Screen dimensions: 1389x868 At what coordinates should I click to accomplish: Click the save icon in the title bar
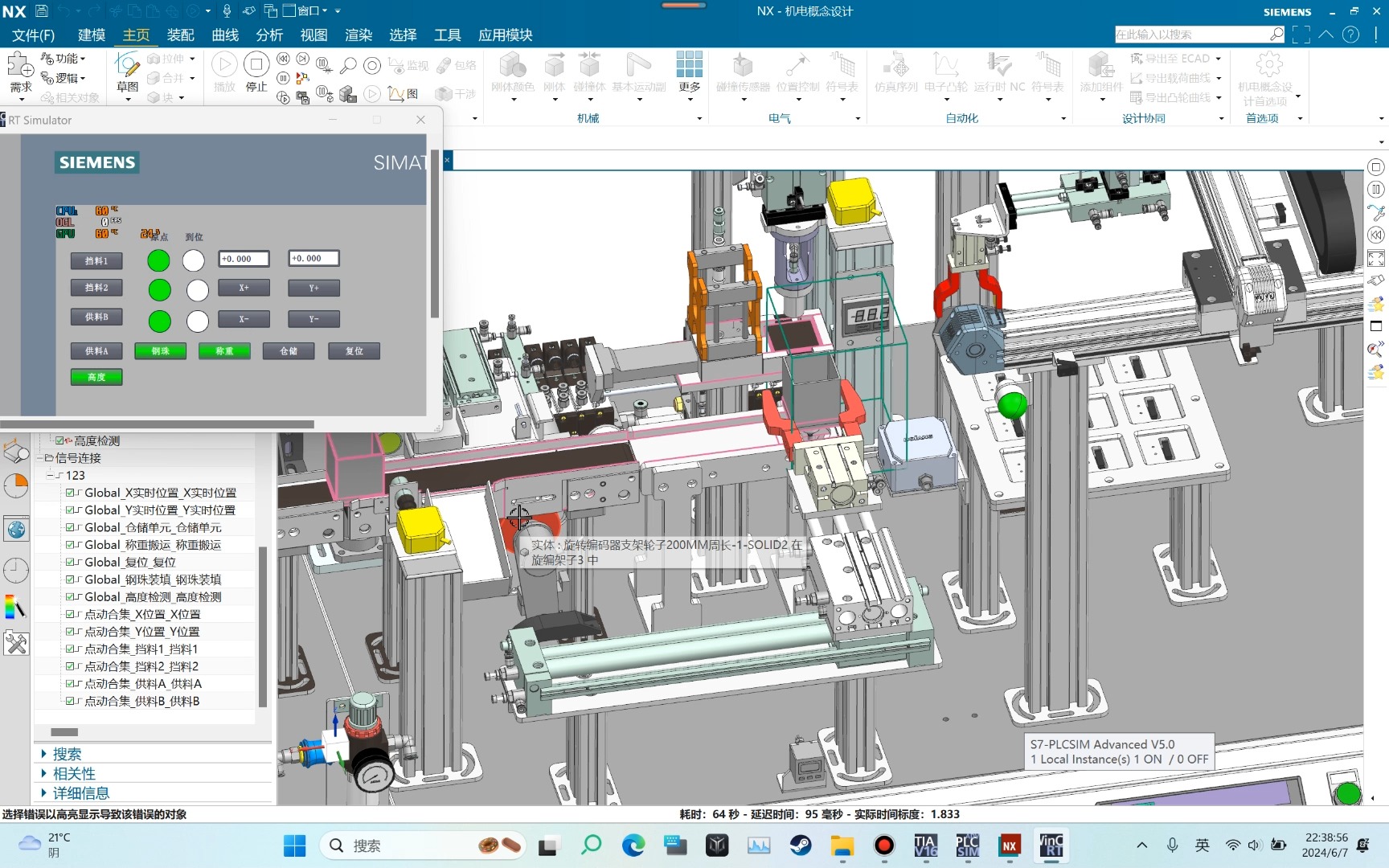pos(42,11)
